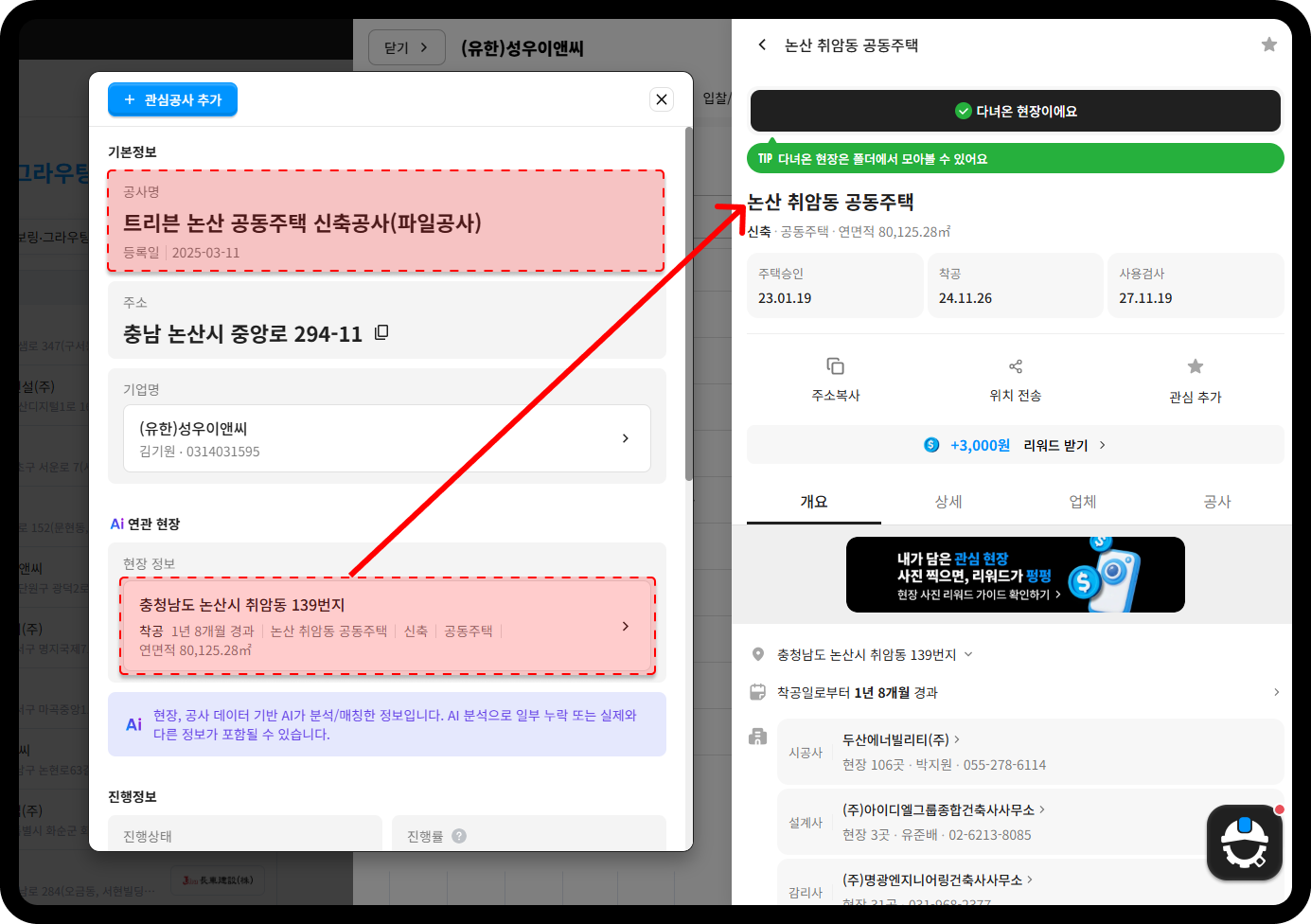Open the helmet assistant floating button
The height and width of the screenshot is (924, 1311).
(1245, 843)
